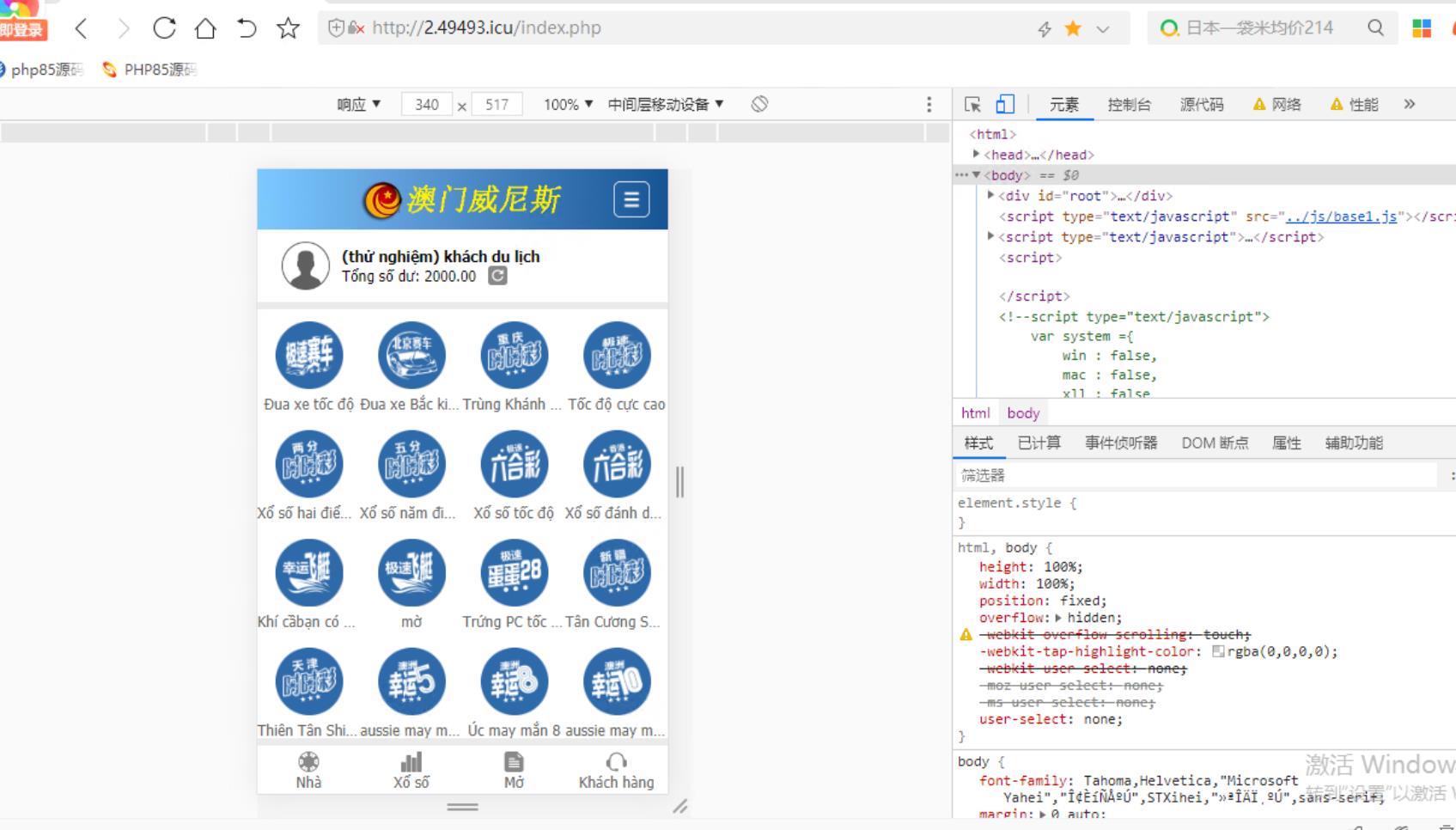Expand the div id root node
This screenshot has width=1456, height=830.
[x=990, y=196]
